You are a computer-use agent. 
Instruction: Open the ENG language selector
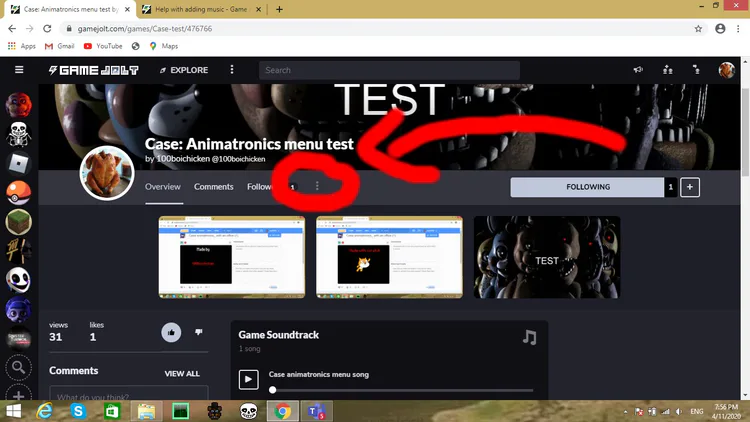696,411
